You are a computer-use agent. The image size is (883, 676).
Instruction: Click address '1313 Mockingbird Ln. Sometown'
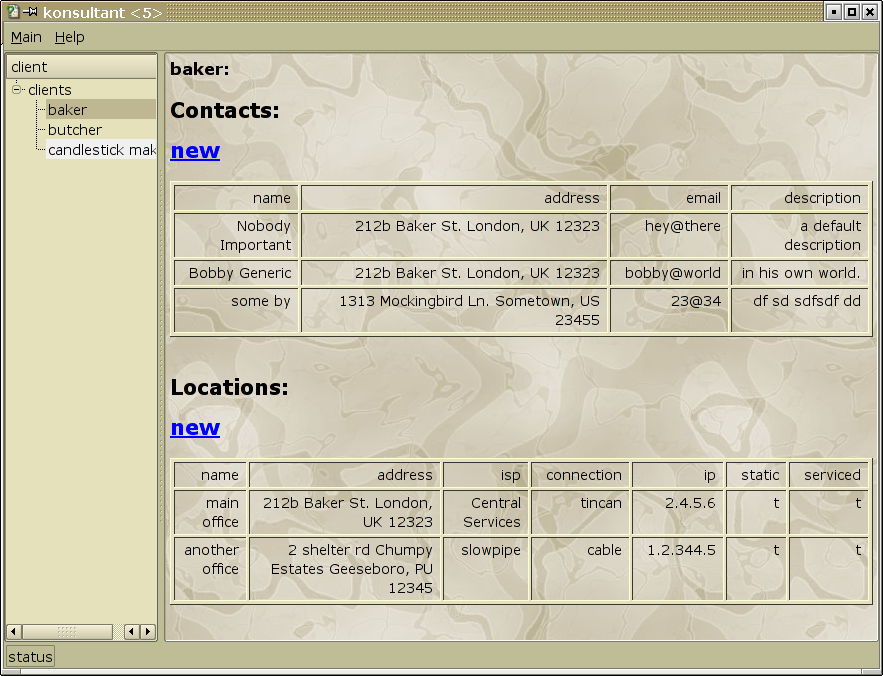469,310
